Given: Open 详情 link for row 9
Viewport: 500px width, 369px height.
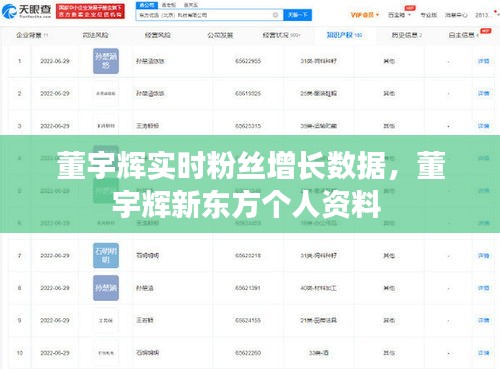Looking at the screenshot, I should coord(483,320).
